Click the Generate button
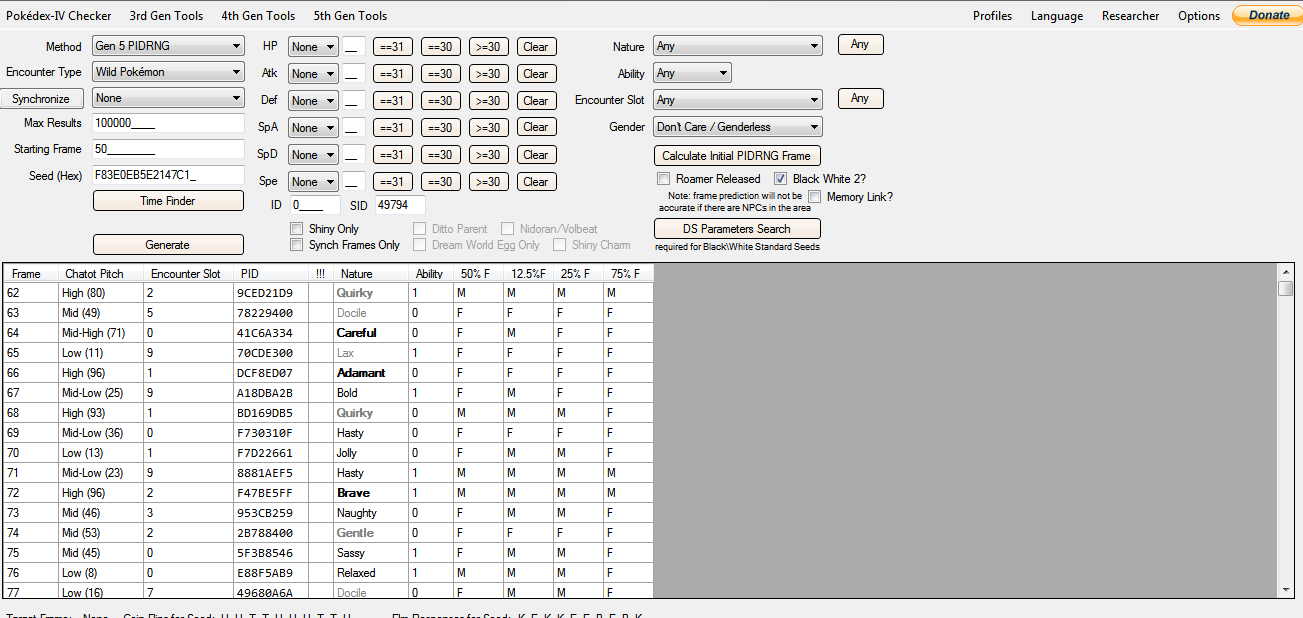The height and width of the screenshot is (618, 1303). pyautogui.click(x=168, y=245)
